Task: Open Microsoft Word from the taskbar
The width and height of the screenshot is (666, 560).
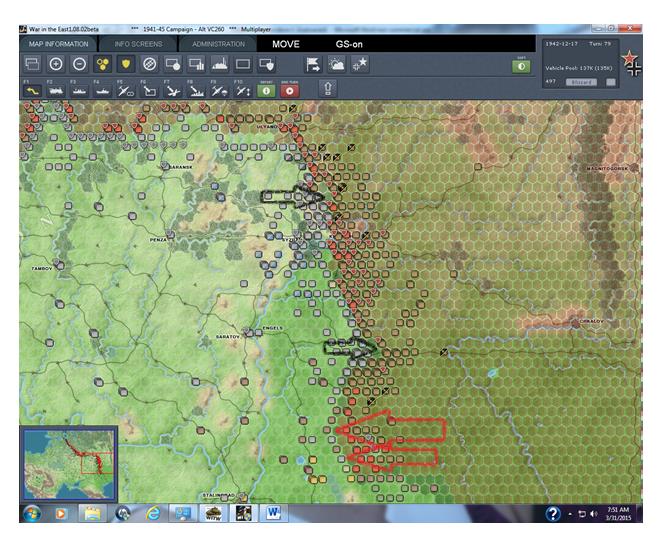Action: pyautogui.click(x=274, y=513)
